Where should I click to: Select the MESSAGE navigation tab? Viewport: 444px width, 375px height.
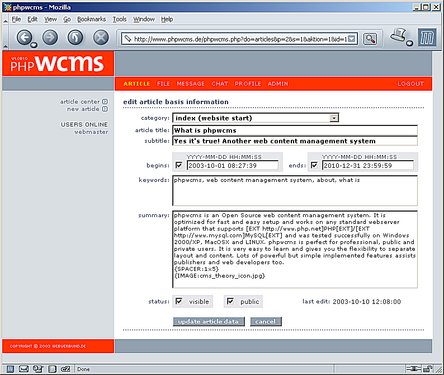191,84
